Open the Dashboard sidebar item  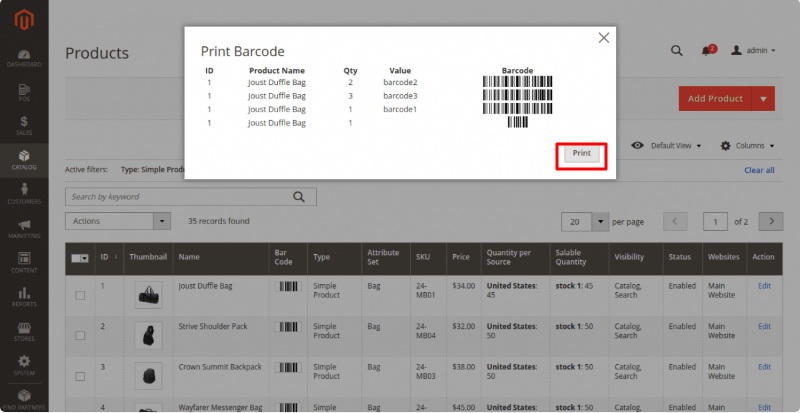click(24, 58)
